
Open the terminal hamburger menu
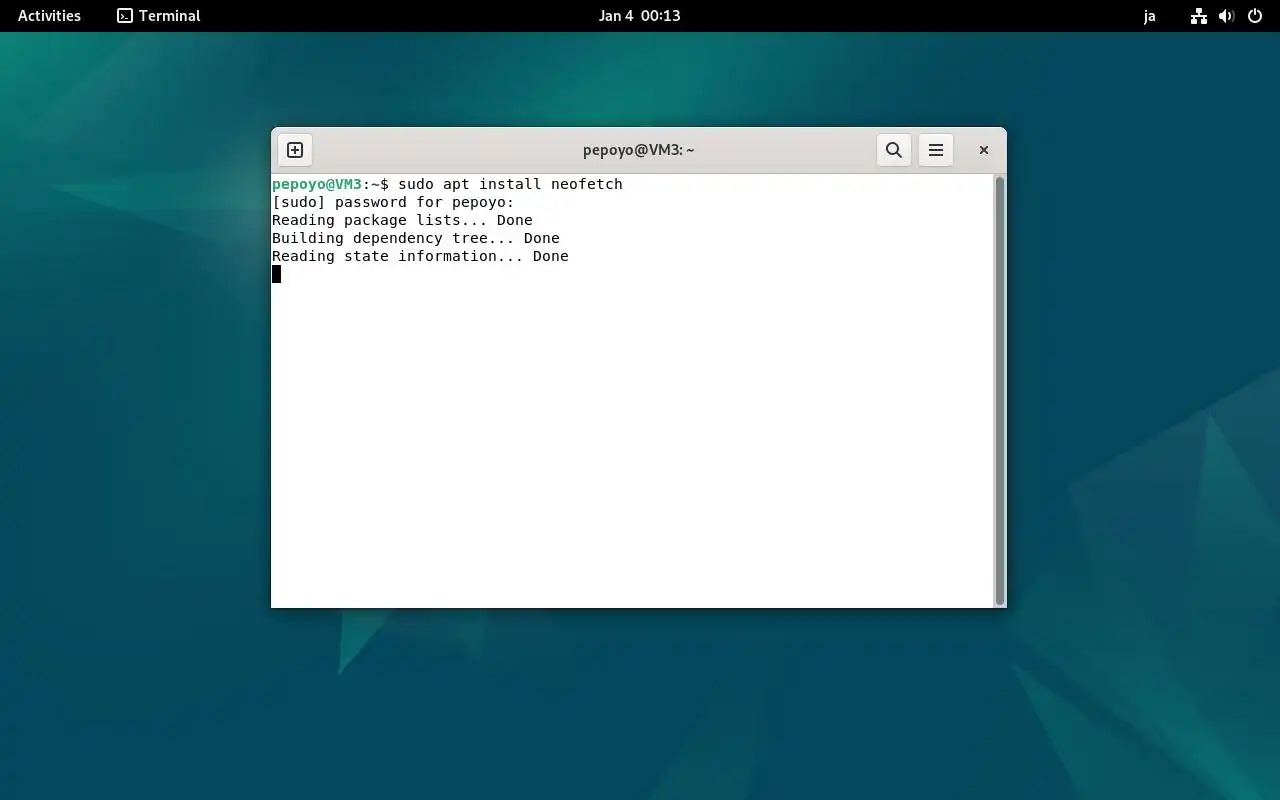[x=936, y=150]
